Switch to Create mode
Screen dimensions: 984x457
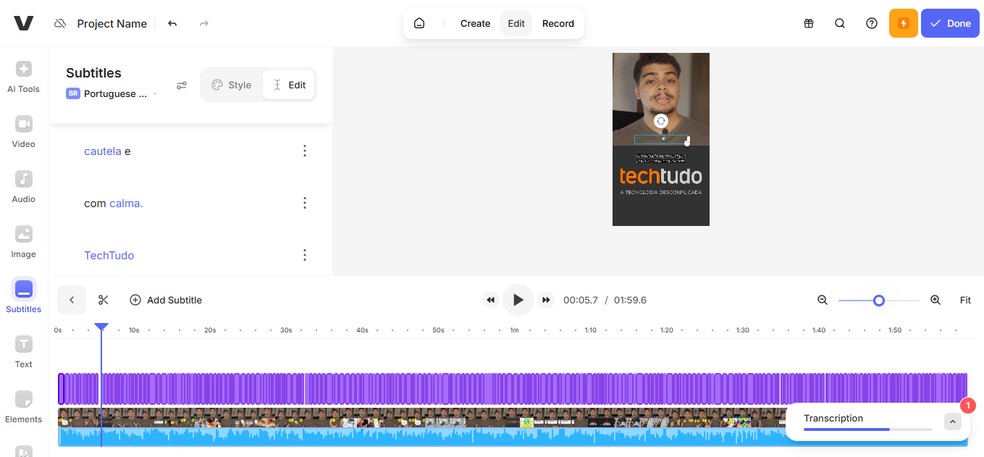[x=475, y=23]
